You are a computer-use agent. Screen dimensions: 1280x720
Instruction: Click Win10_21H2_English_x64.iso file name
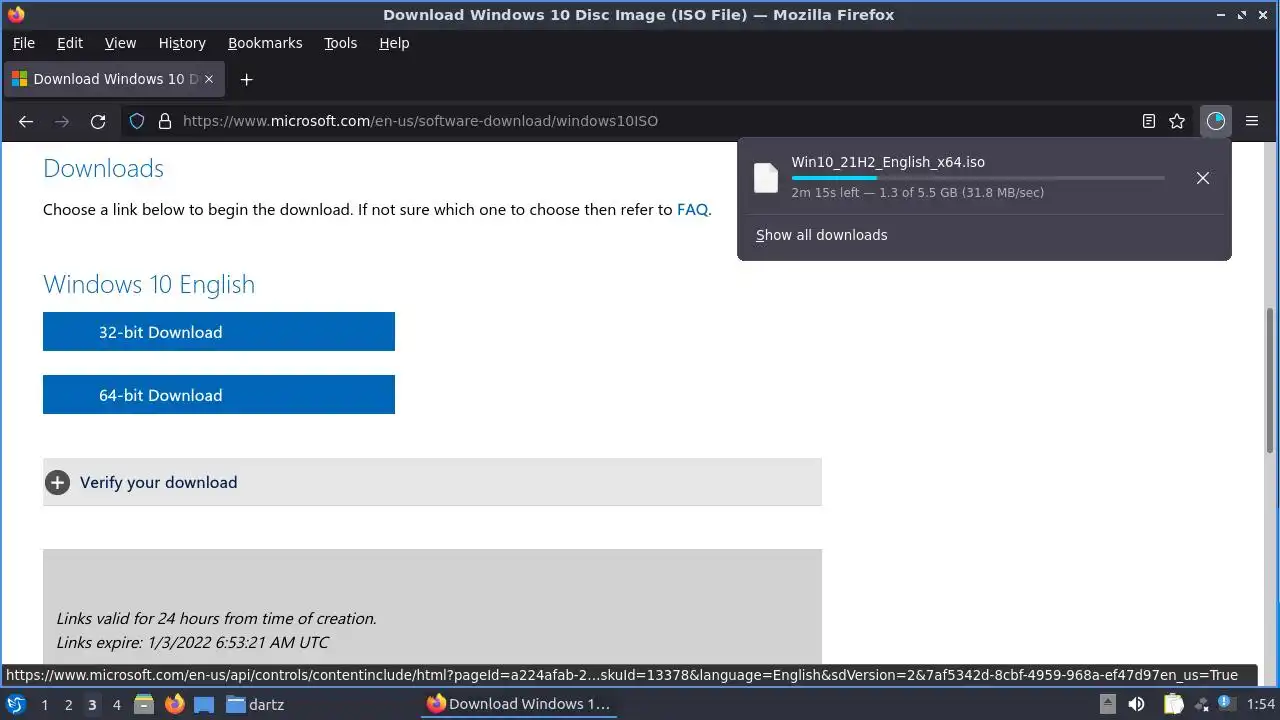[888, 162]
